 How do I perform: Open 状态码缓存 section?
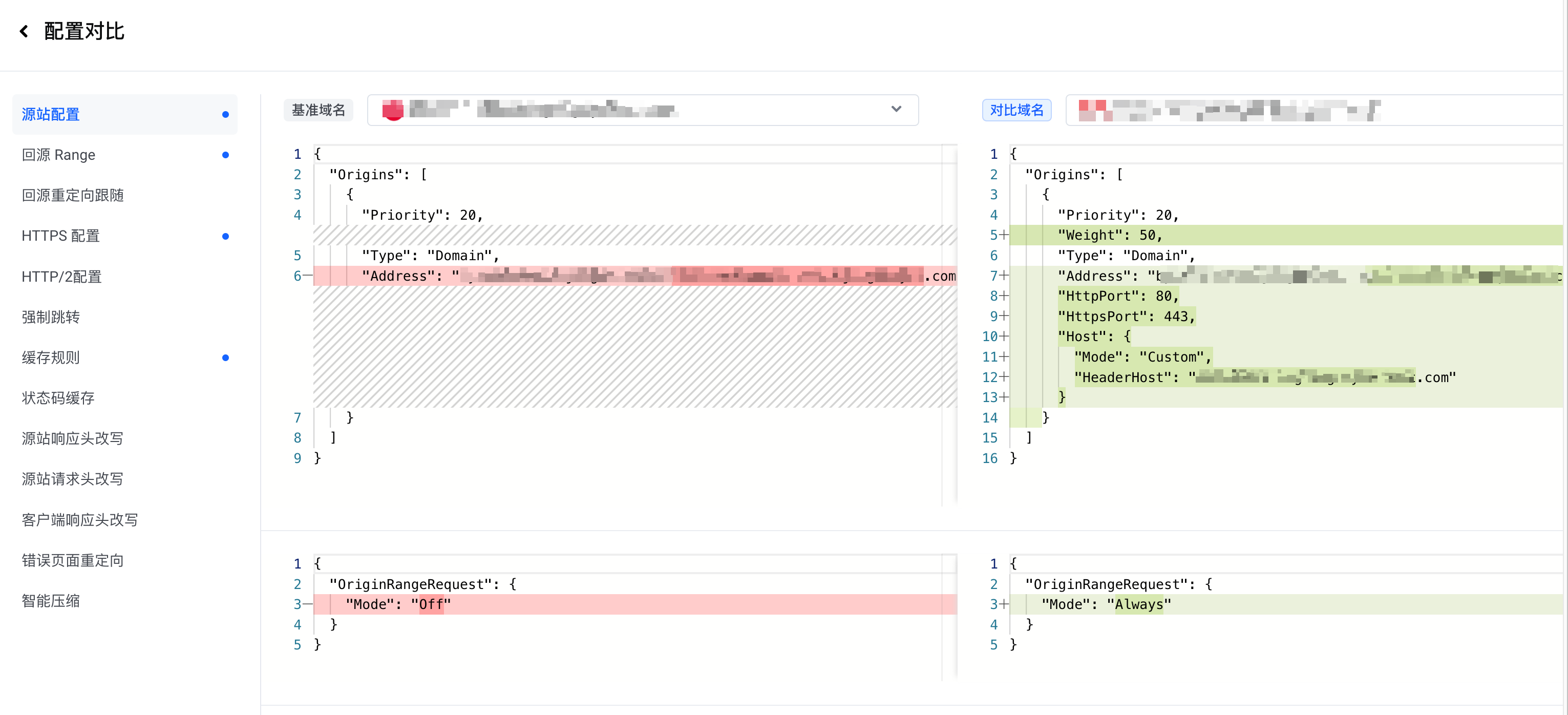point(125,397)
